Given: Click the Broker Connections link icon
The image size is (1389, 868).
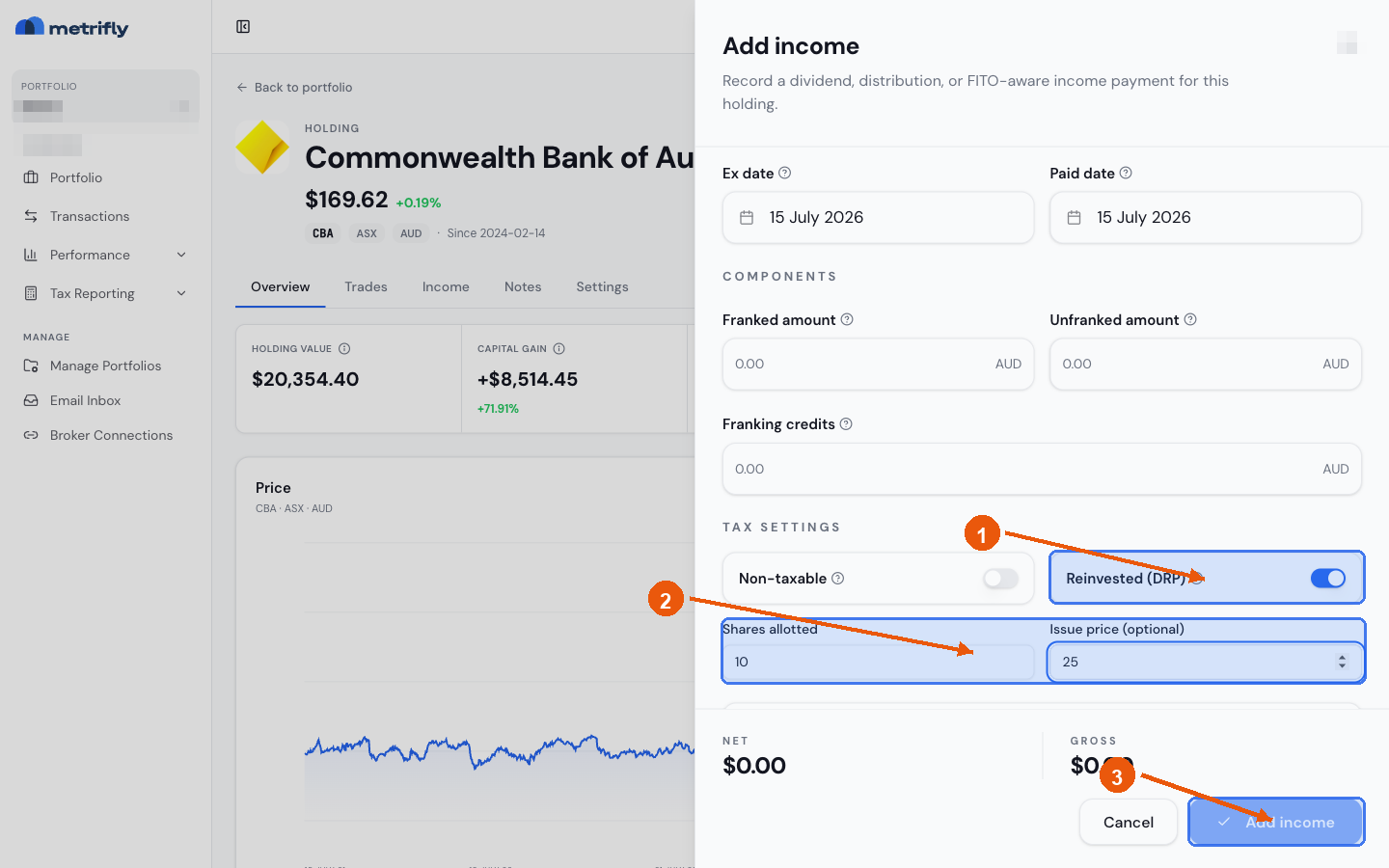Looking at the screenshot, I should (31, 435).
